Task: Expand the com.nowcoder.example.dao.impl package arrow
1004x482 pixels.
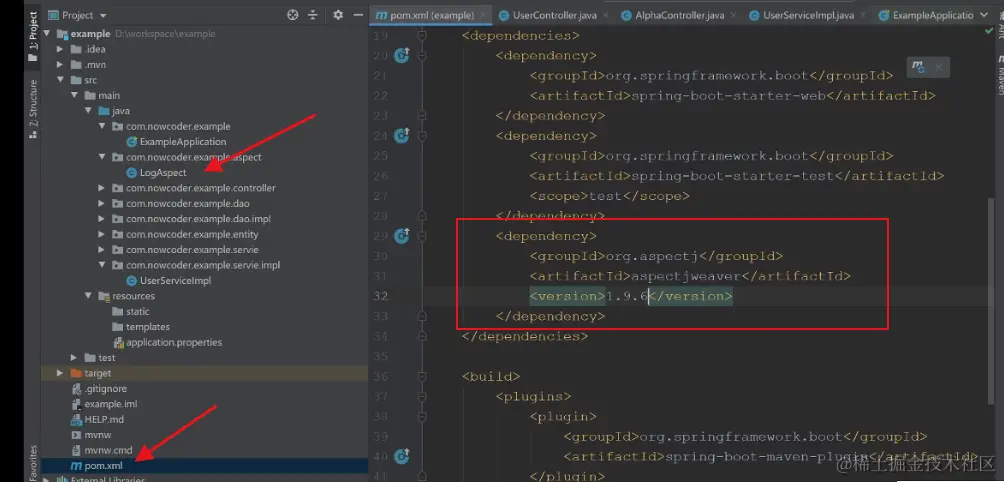Action: tap(102, 219)
